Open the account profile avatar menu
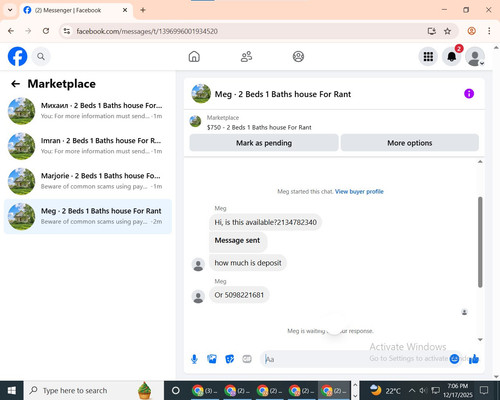 tap(475, 56)
